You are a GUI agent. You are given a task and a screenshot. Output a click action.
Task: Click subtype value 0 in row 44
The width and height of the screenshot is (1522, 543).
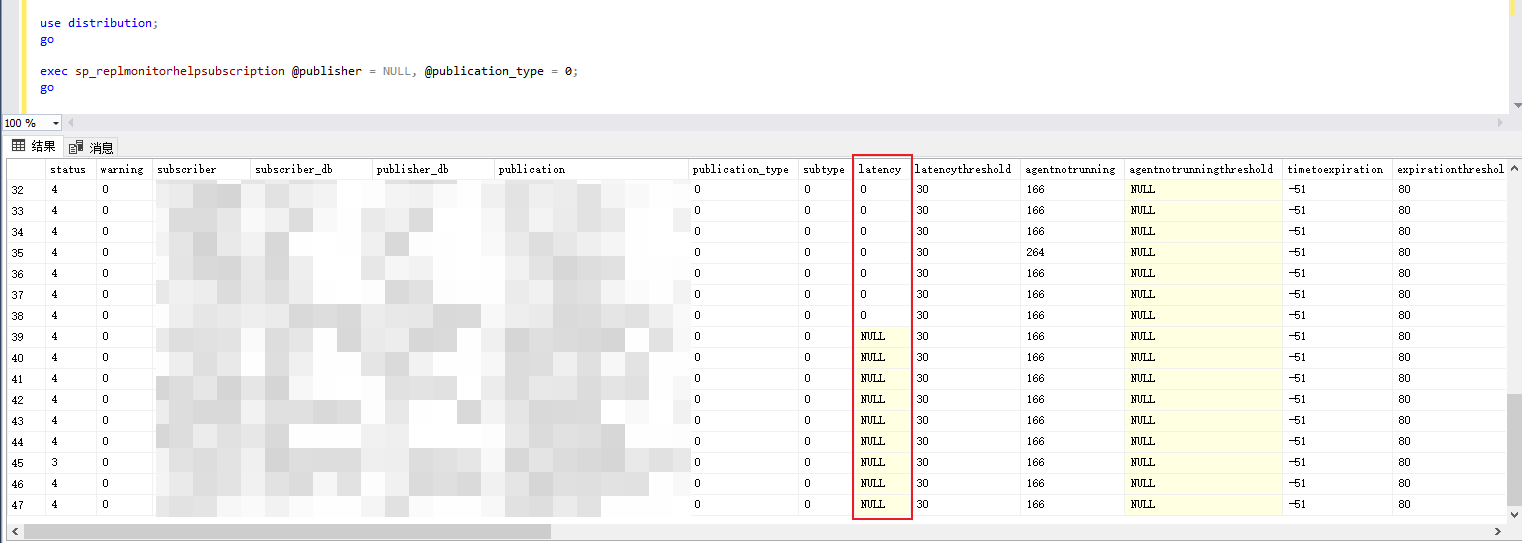[x=826, y=442]
